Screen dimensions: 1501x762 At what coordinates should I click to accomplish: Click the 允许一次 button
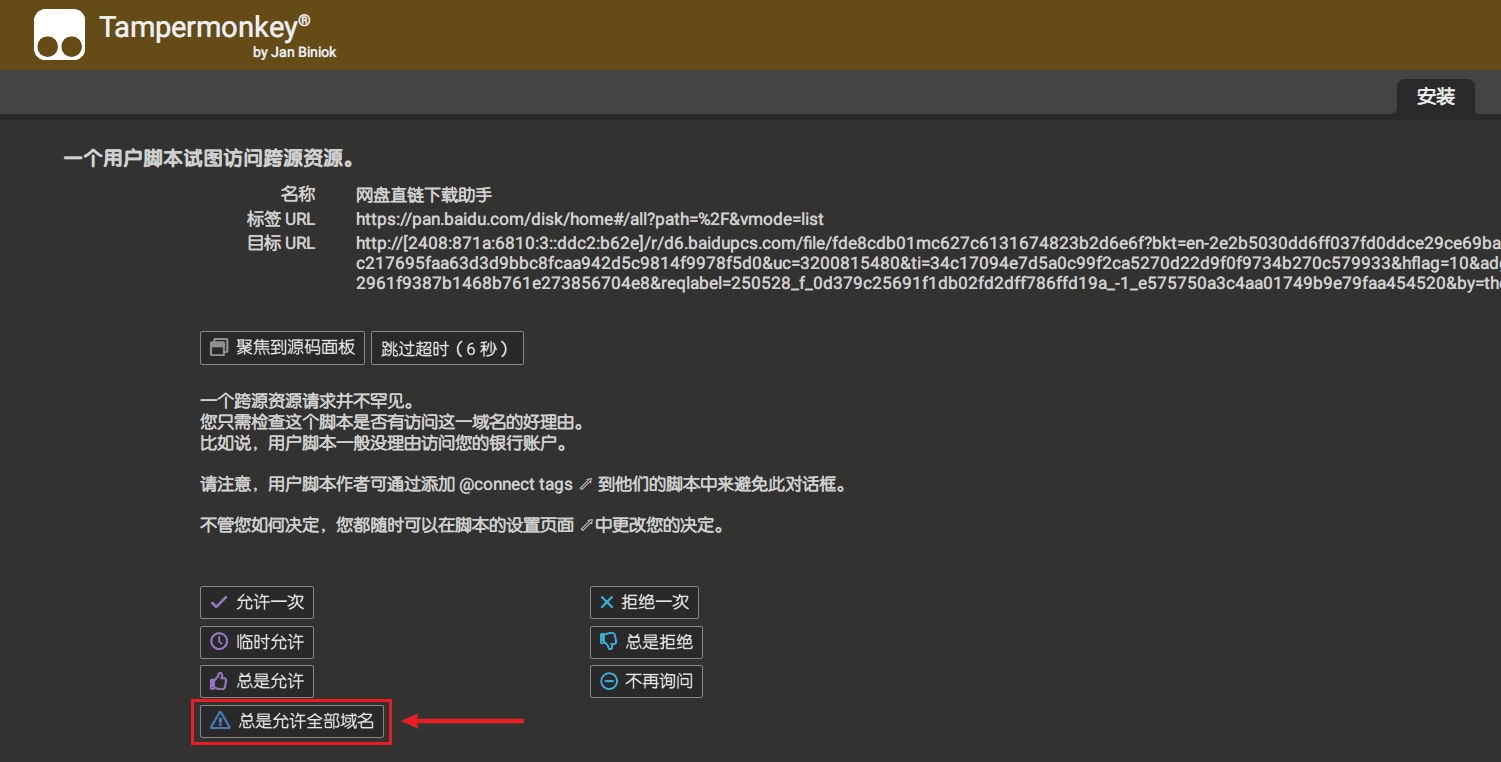pos(257,602)
